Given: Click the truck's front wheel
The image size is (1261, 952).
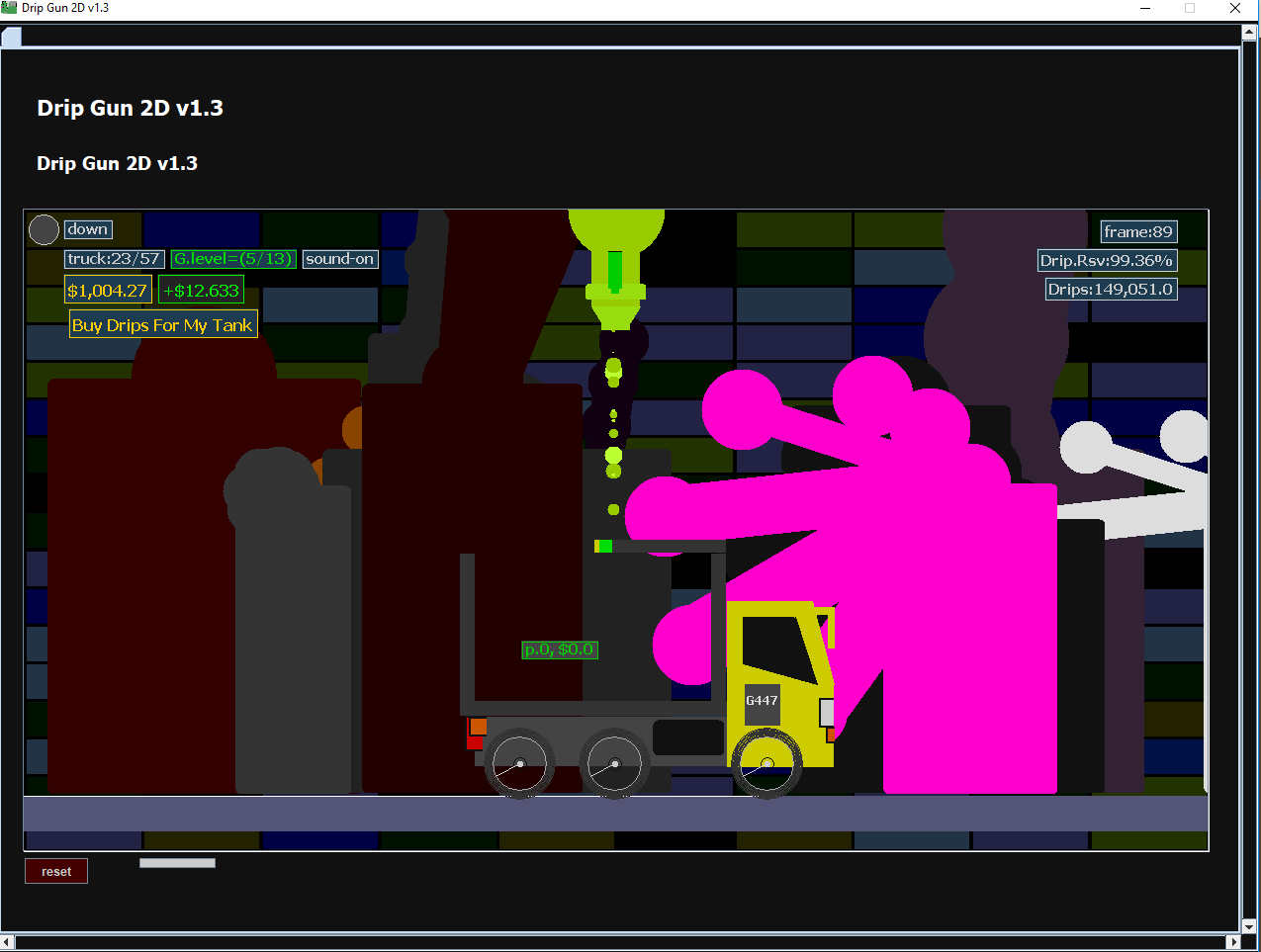Looking at the screenshot, I should [766, 763].
